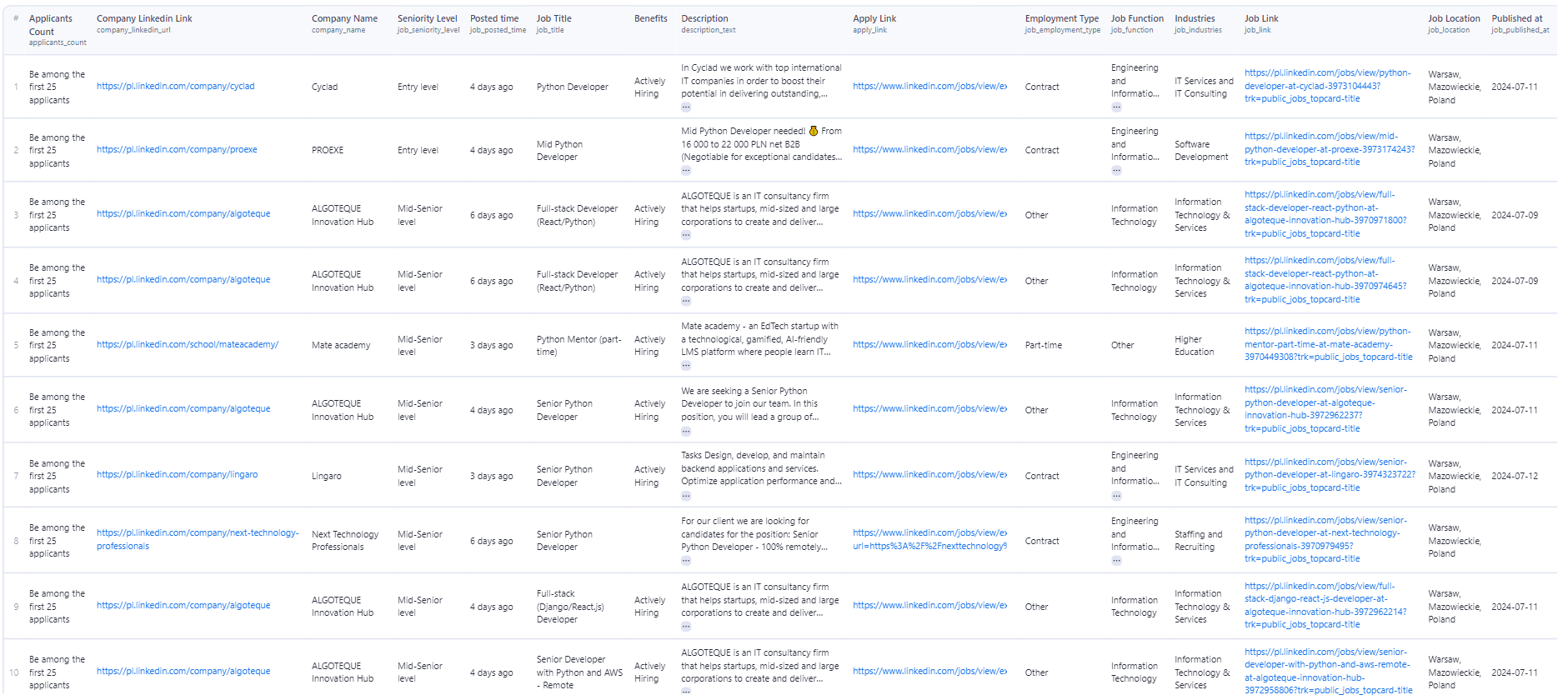1568x695 pixels.
Task: Click the 'Staffing and Recruiting' industries cell
Action: pos(1198,540)
